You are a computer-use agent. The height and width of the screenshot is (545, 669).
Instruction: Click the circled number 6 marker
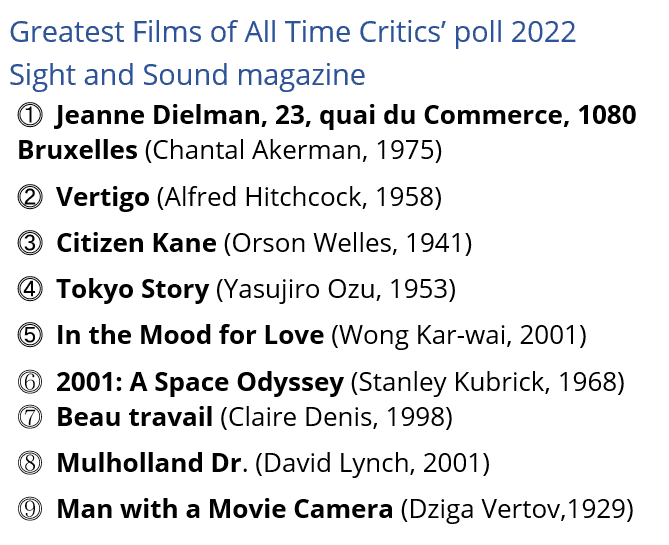[x=30, y=383]
